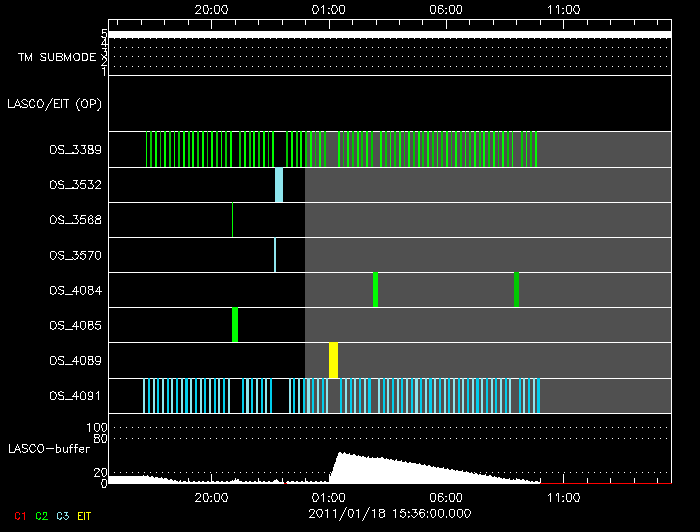The width and height of the screenshot is (700, 532).
Task: Click the cyan C3 legend label
Action: (62, 516)
